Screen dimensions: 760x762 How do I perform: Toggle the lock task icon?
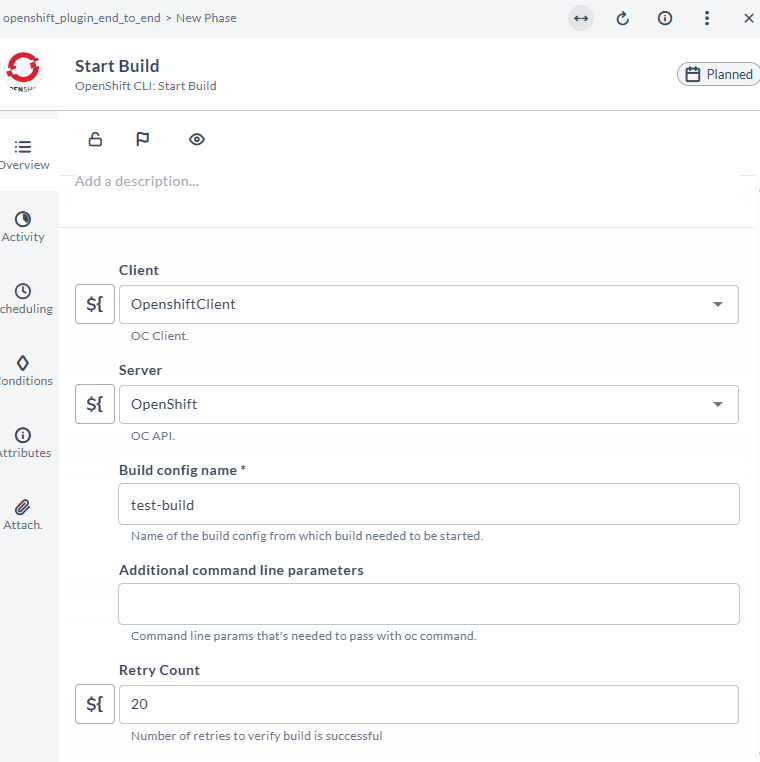(x=95, y=139)
